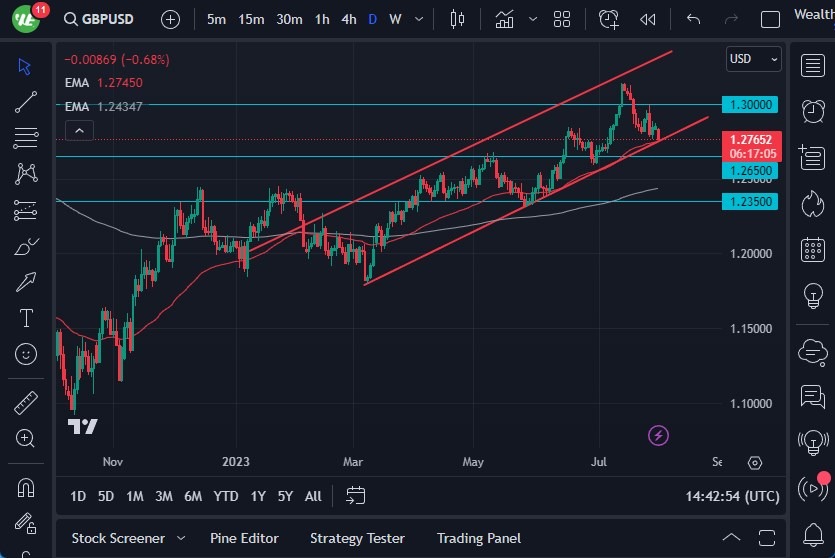Click the Replay rewind button

(648, 19)
